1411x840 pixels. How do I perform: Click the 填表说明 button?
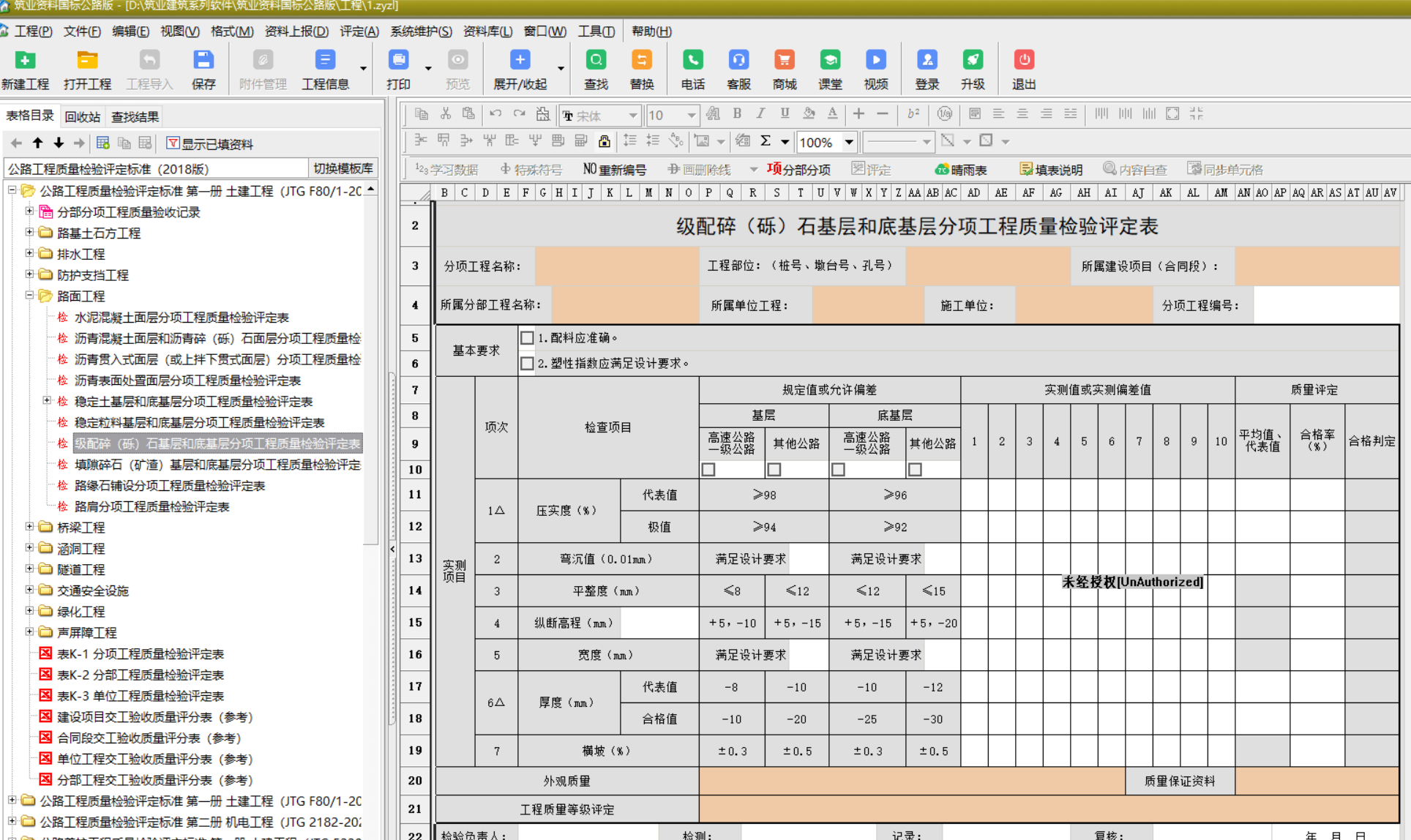(x=1051, y=170)
